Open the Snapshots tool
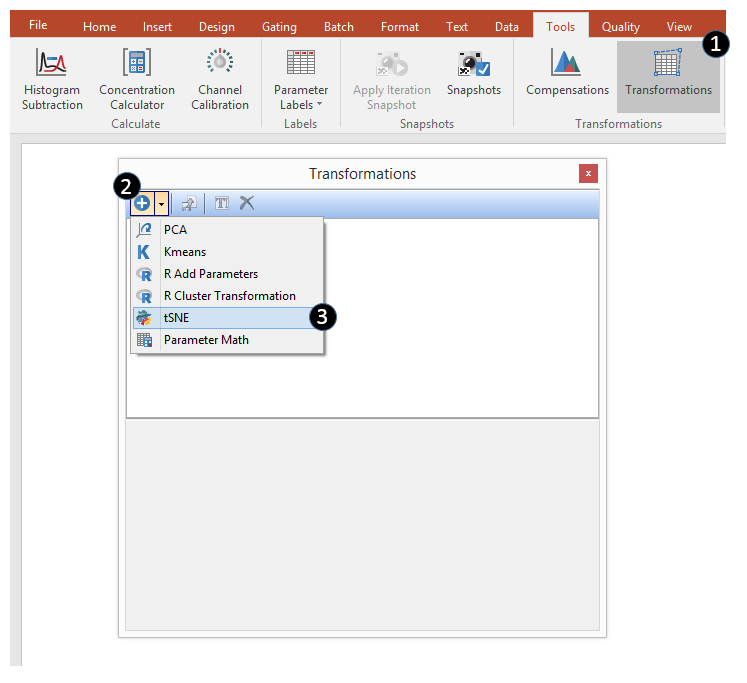Viewport: 747px width, 683px height. (473, 64)
